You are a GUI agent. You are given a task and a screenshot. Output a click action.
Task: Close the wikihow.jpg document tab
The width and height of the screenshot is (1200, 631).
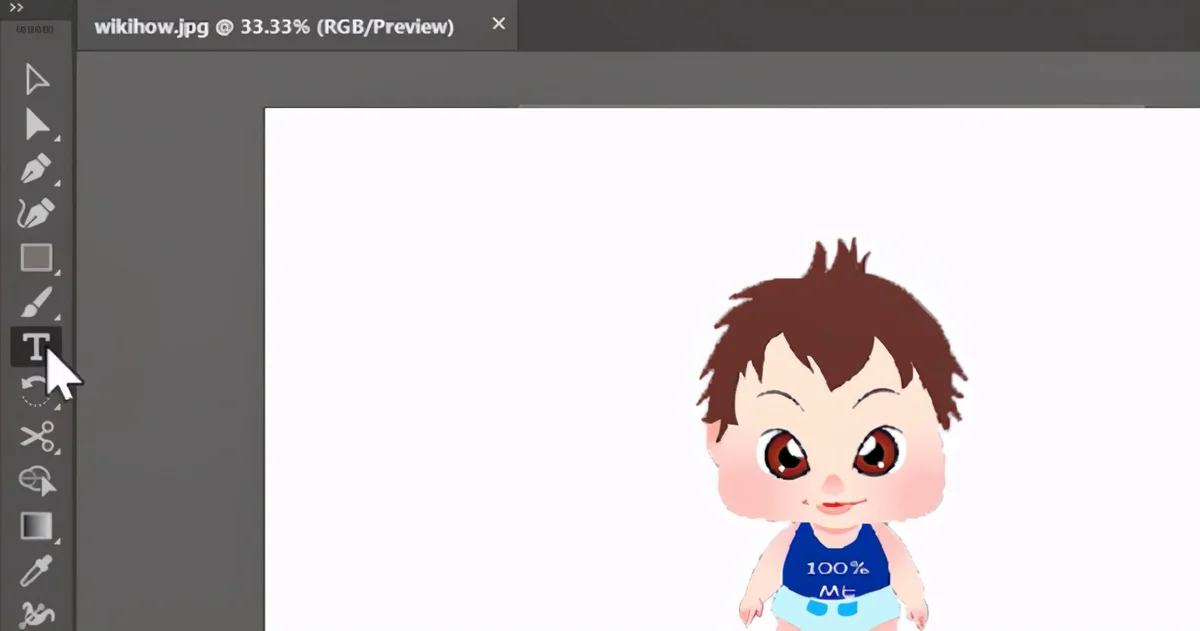(x=499, y=24)
